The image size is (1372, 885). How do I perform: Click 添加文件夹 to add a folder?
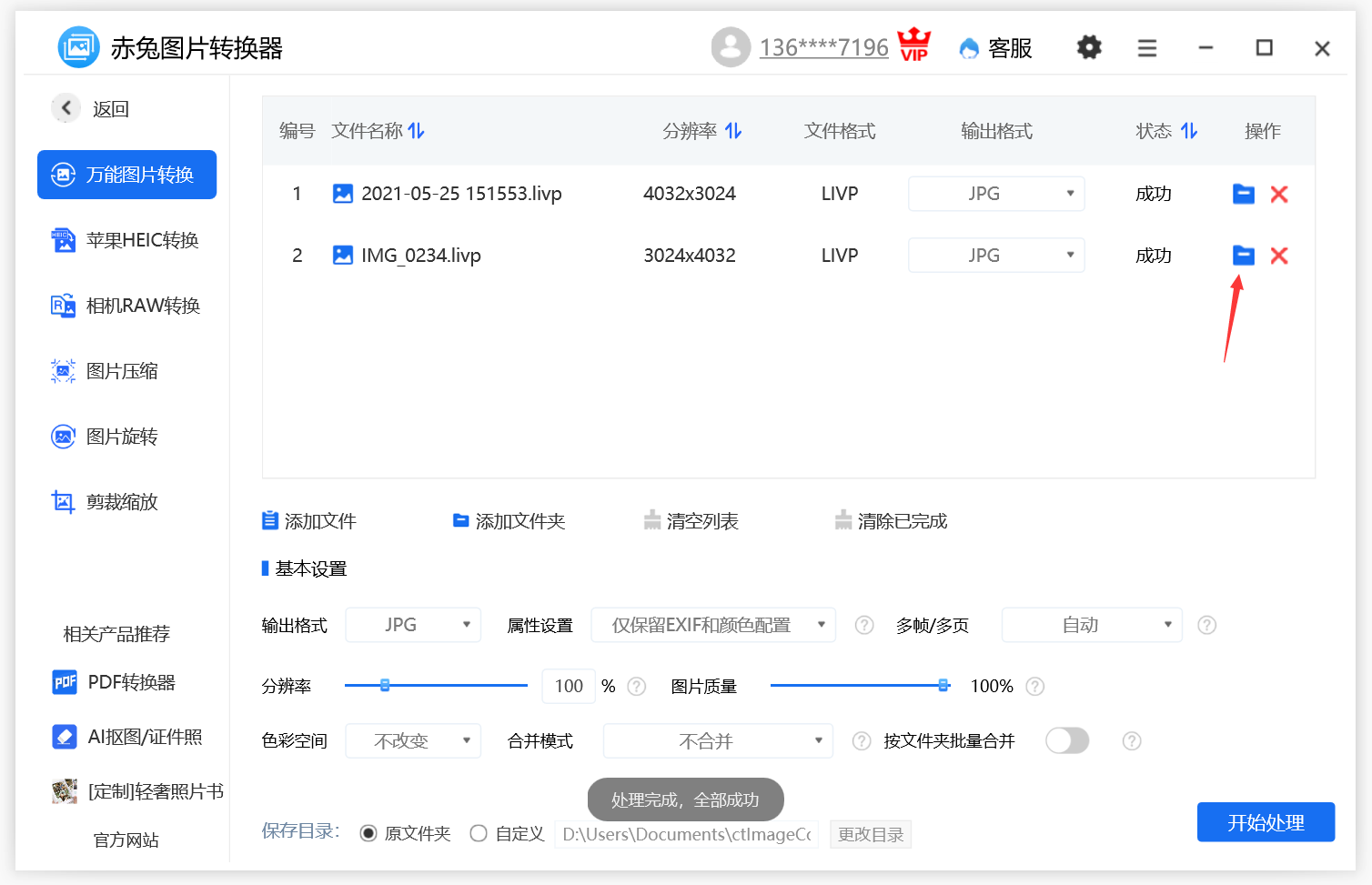509,521
